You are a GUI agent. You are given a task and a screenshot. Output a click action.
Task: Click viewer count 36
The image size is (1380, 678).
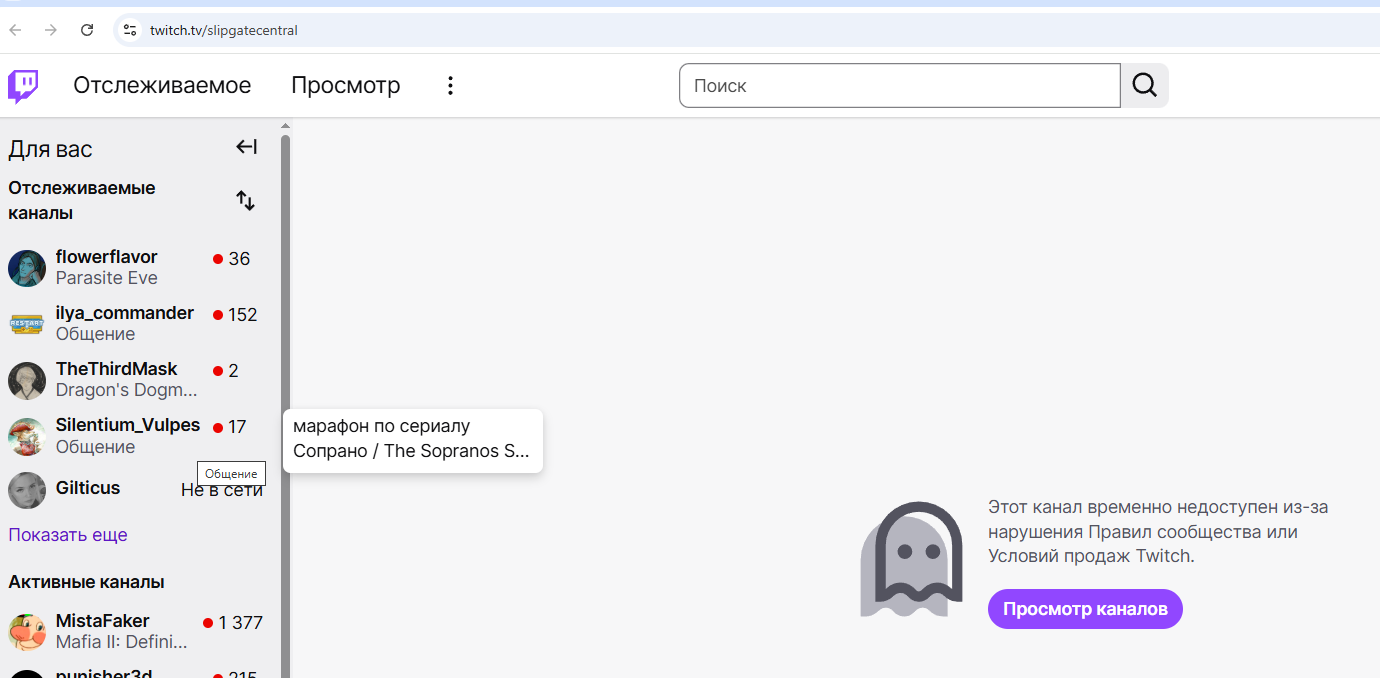tap(239, 259)
